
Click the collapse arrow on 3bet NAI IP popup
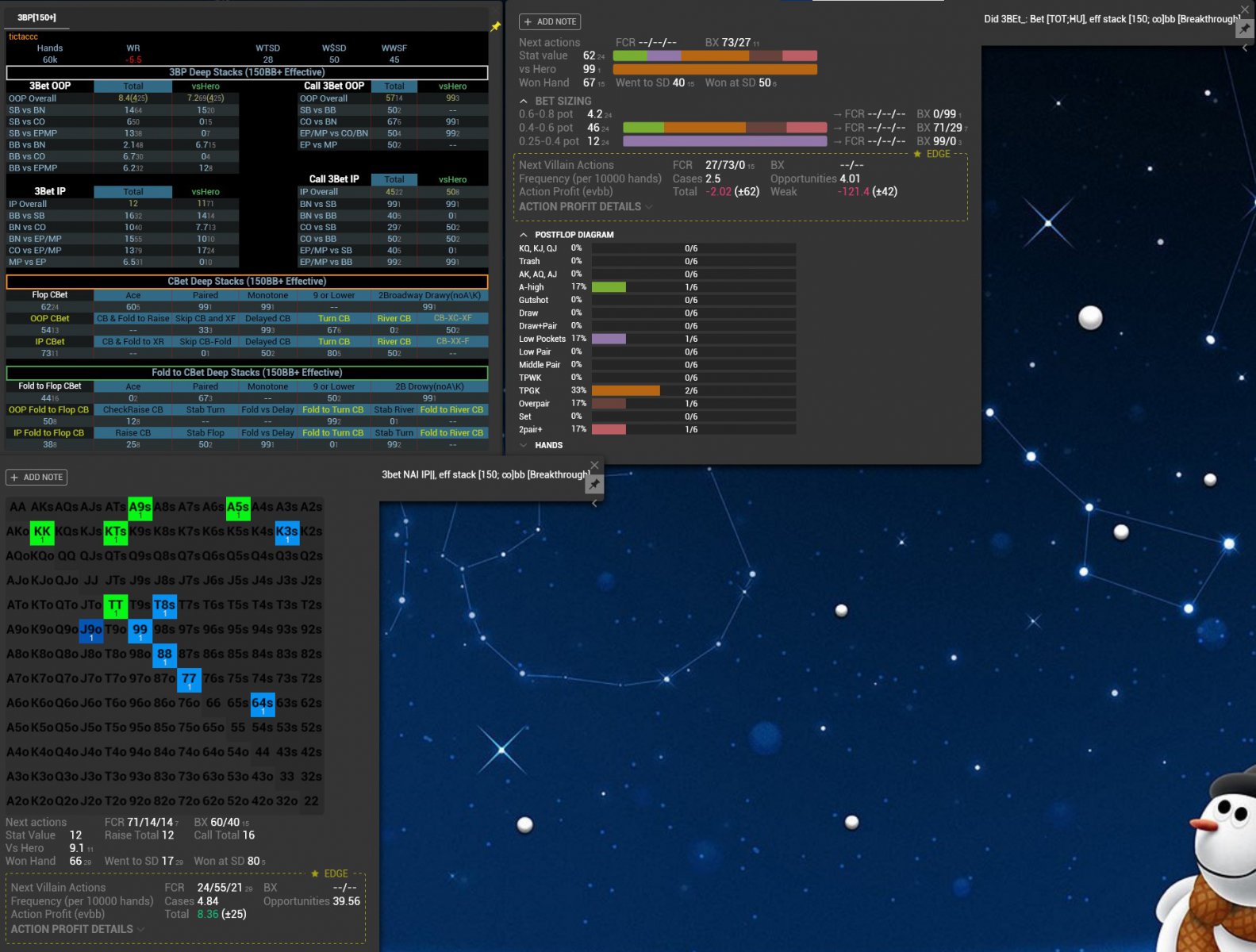click(594, 504)
